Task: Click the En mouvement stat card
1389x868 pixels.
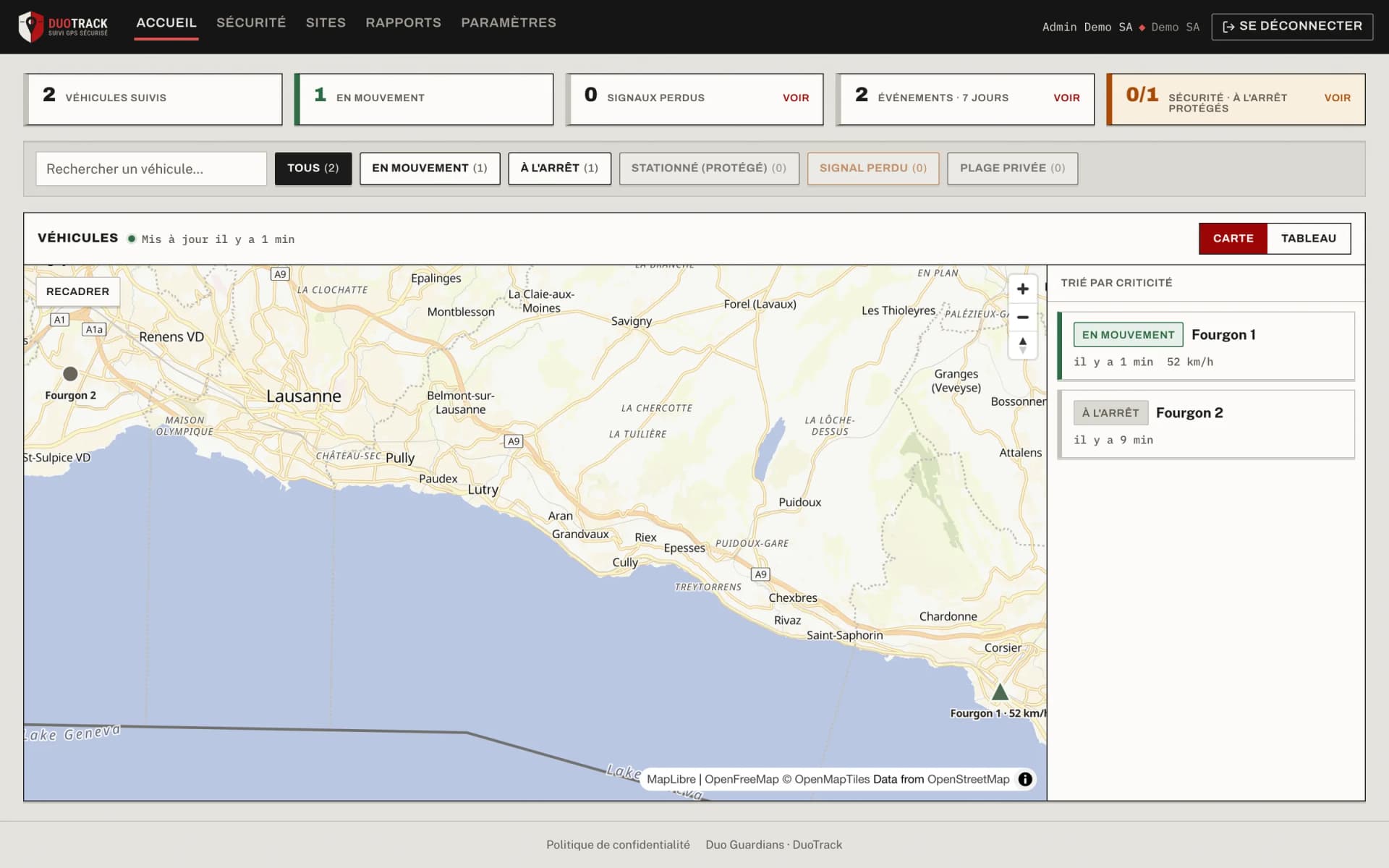Action: point(424,99)
